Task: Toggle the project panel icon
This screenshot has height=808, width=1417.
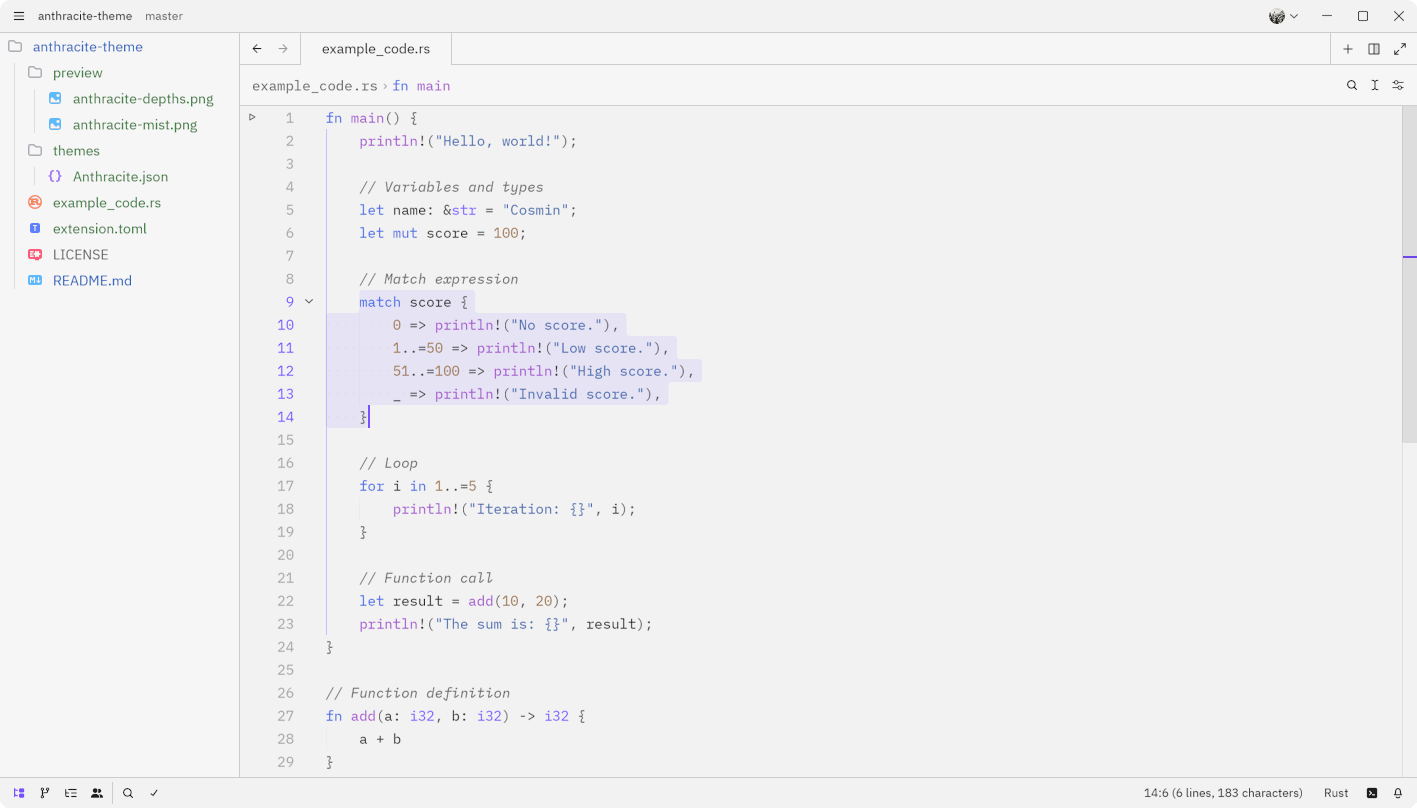Action: tap(19, 793)
